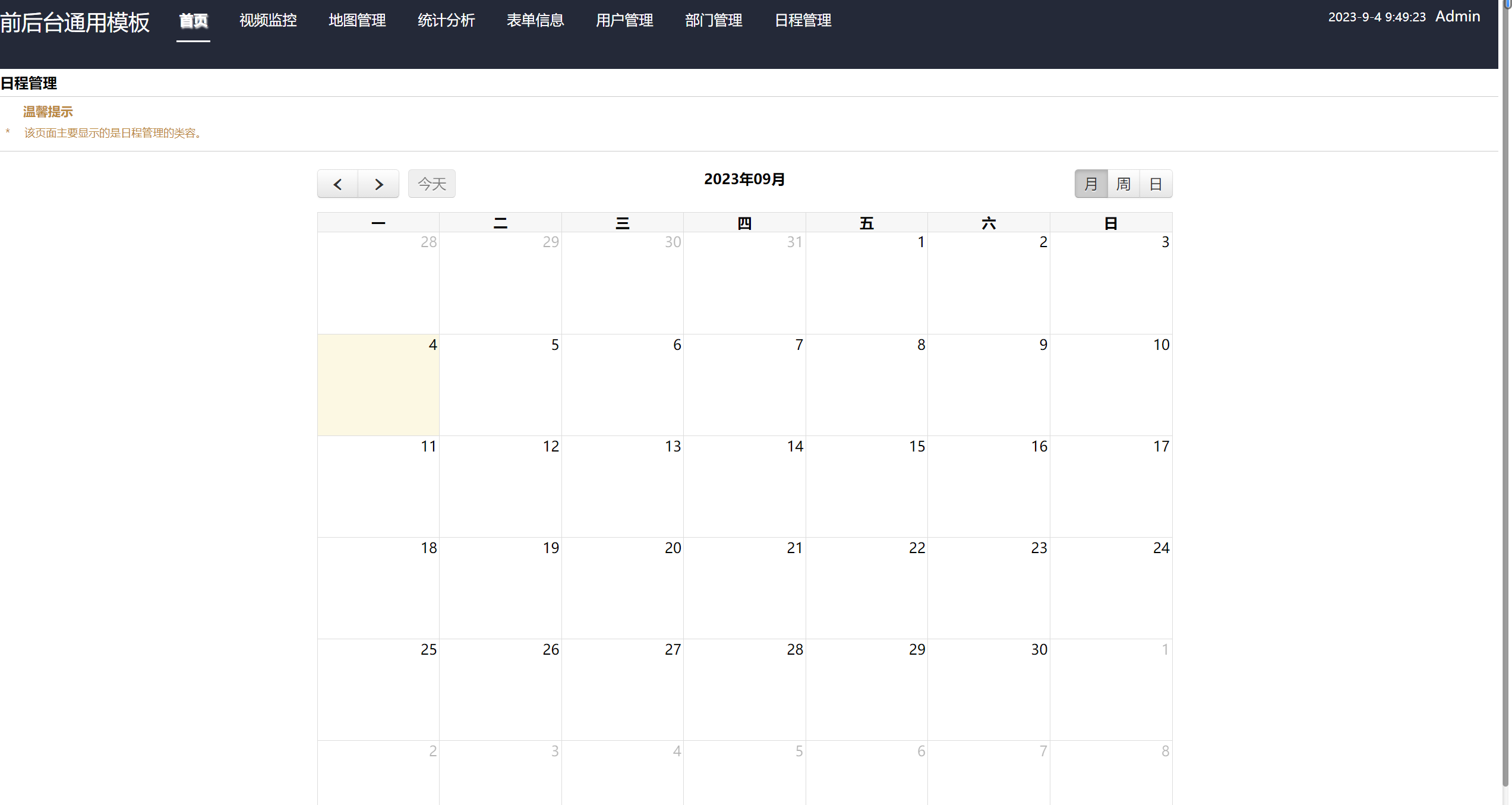Open the 视频监控 menu item

pos(268,21)
